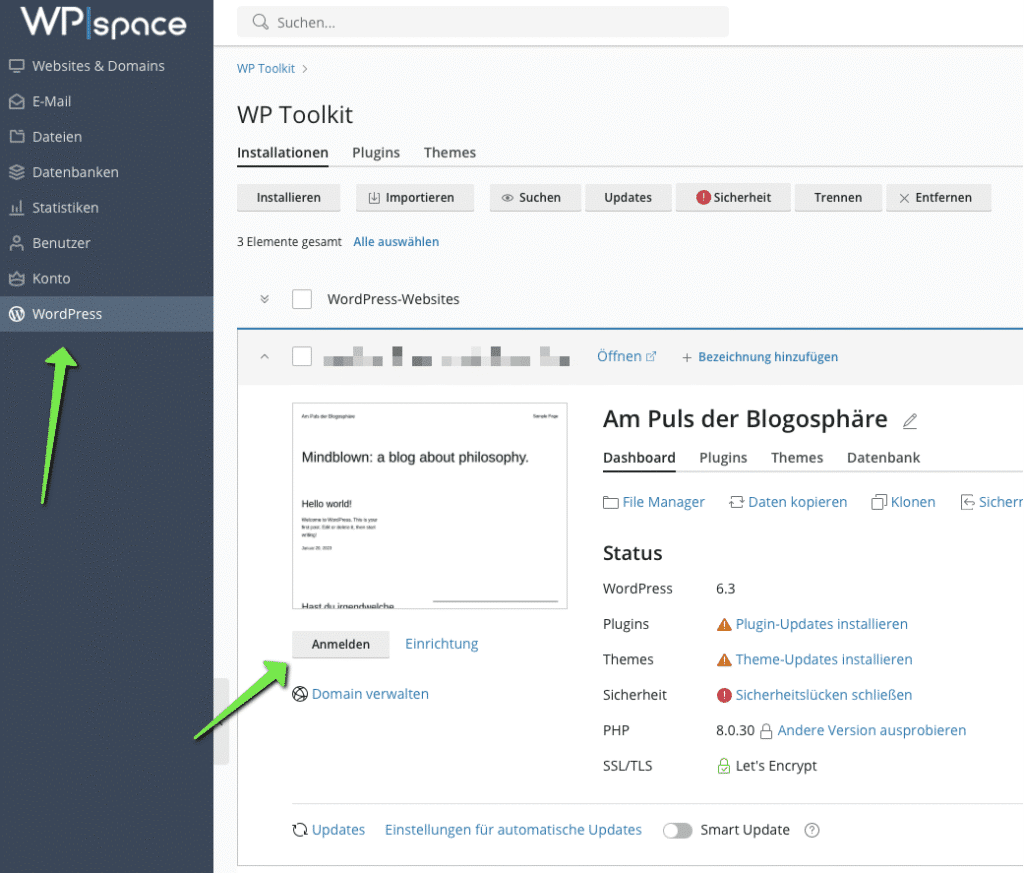The height and width of the screenshot is (873, 1024).
Task: Select WordPress in the sidebar
Action: tap(106, 314)
